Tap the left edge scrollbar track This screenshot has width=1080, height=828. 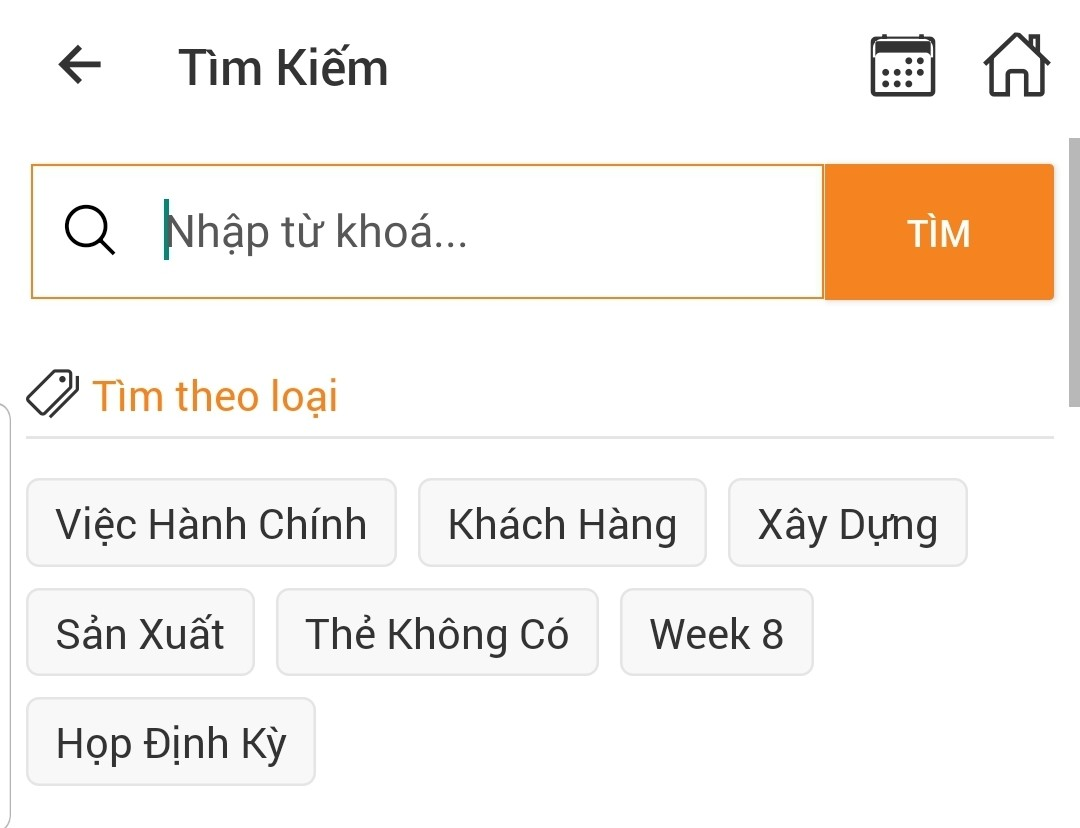4,600
